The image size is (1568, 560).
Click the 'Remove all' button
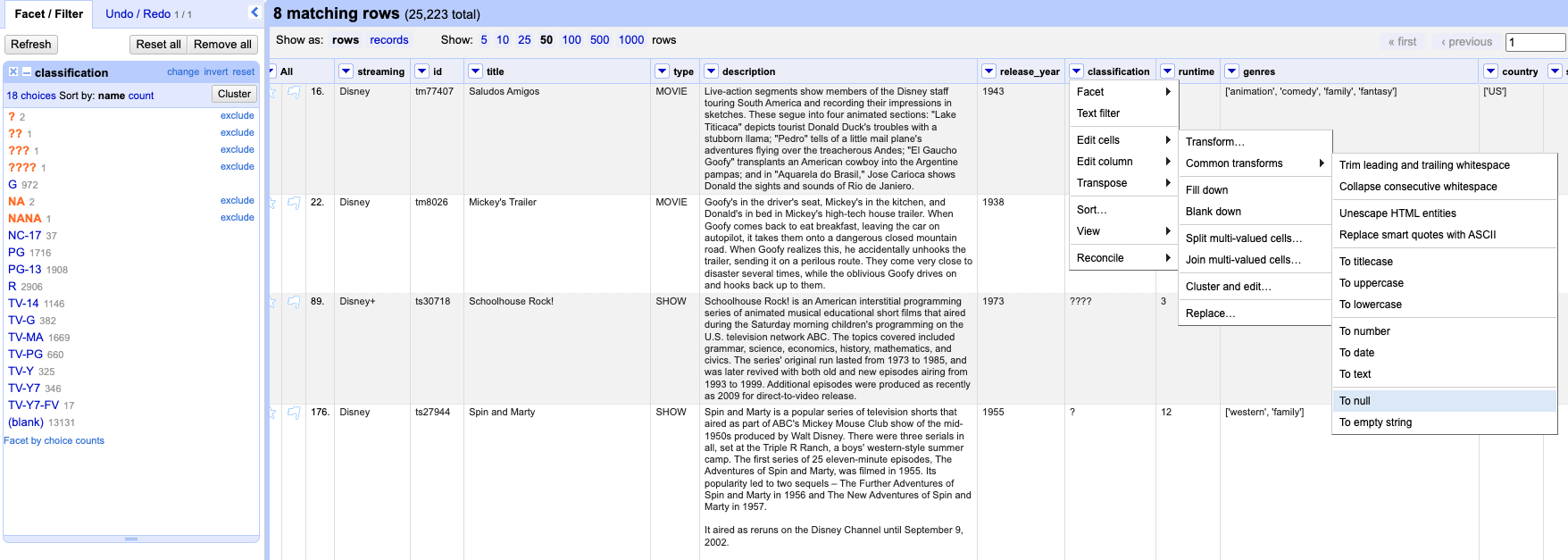(x=222, y=45)
